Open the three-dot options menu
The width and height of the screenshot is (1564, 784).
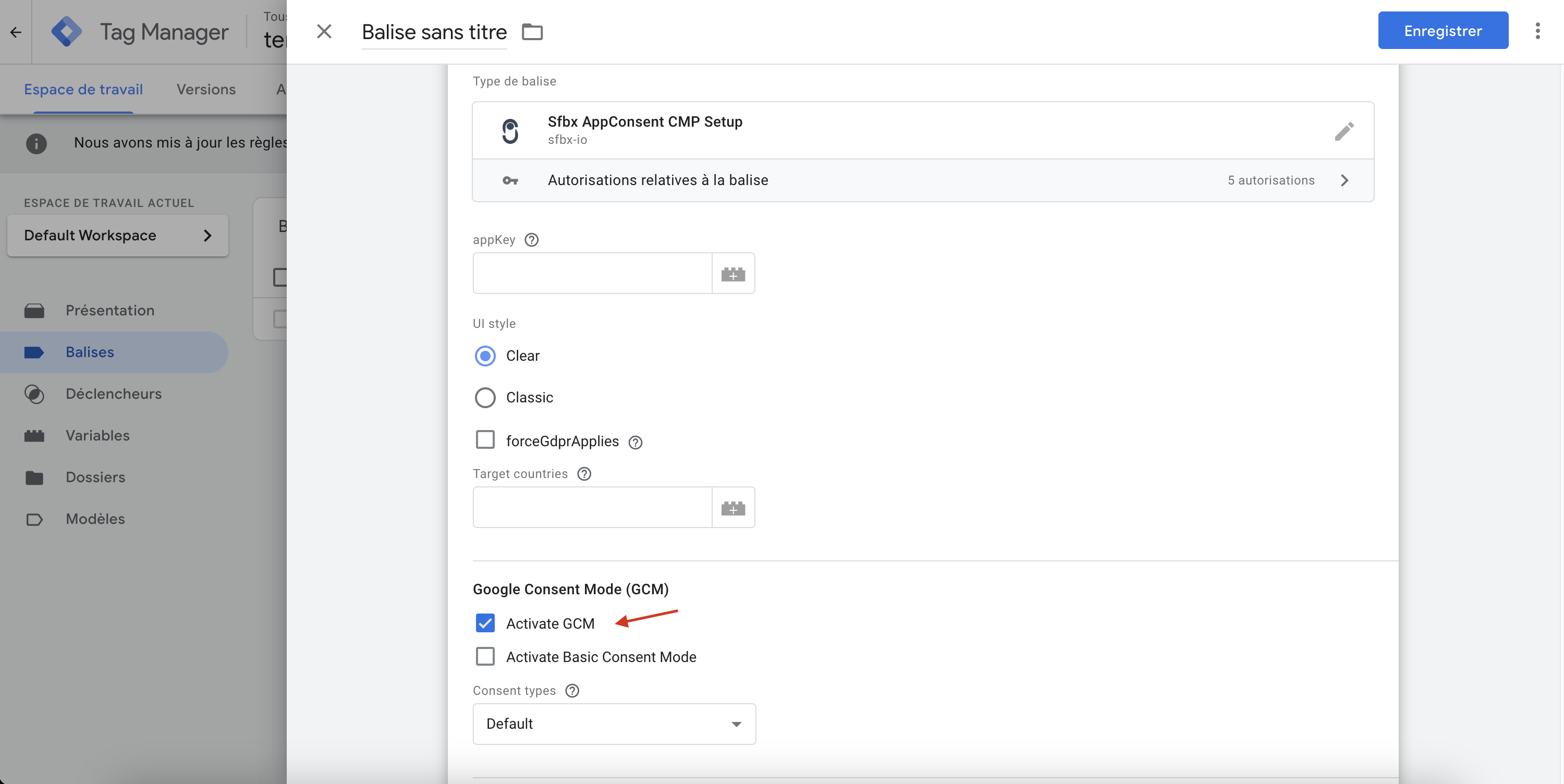(1538, 30)
